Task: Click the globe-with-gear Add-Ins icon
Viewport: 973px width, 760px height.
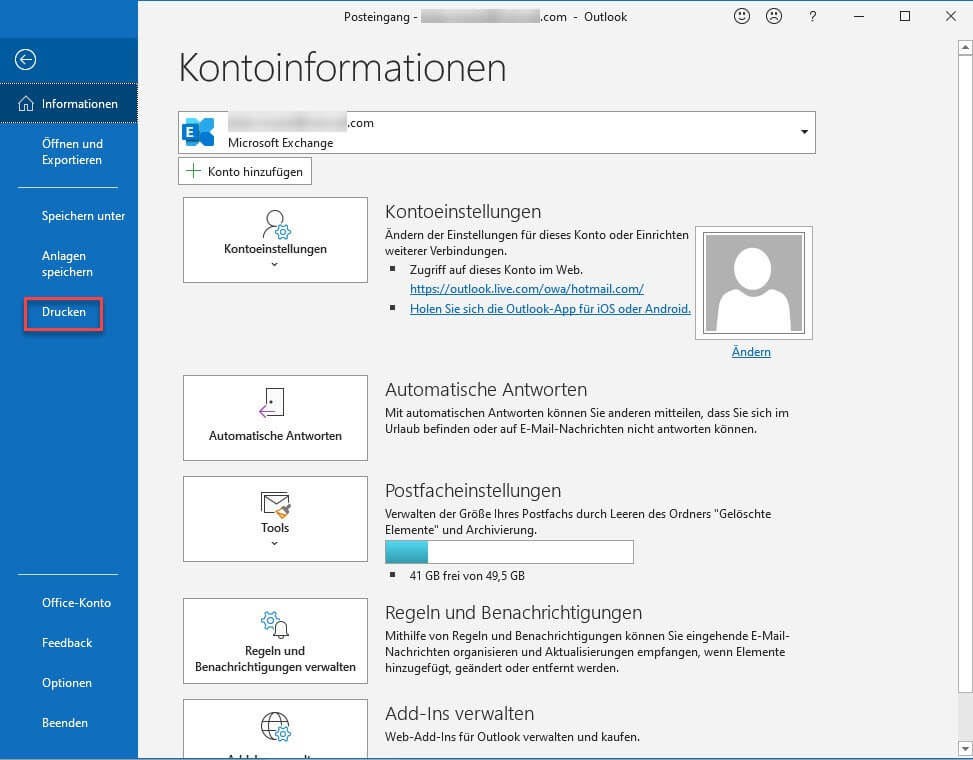Action: tap(276, 726)
